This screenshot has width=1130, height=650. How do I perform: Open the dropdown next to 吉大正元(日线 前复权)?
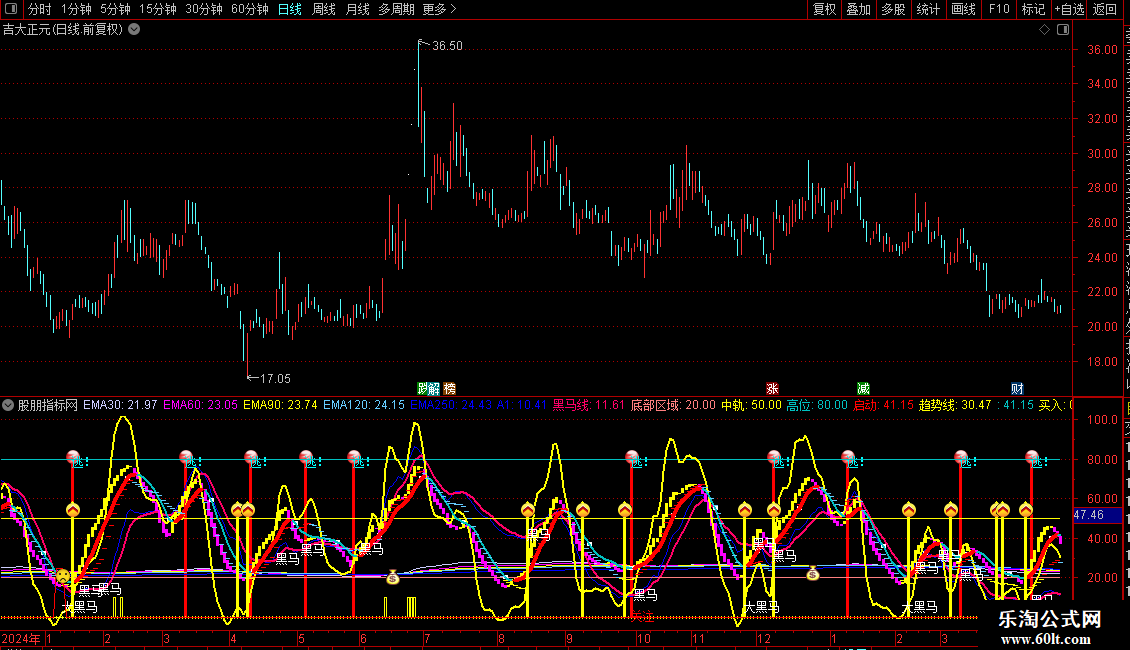tap(134, 30)
